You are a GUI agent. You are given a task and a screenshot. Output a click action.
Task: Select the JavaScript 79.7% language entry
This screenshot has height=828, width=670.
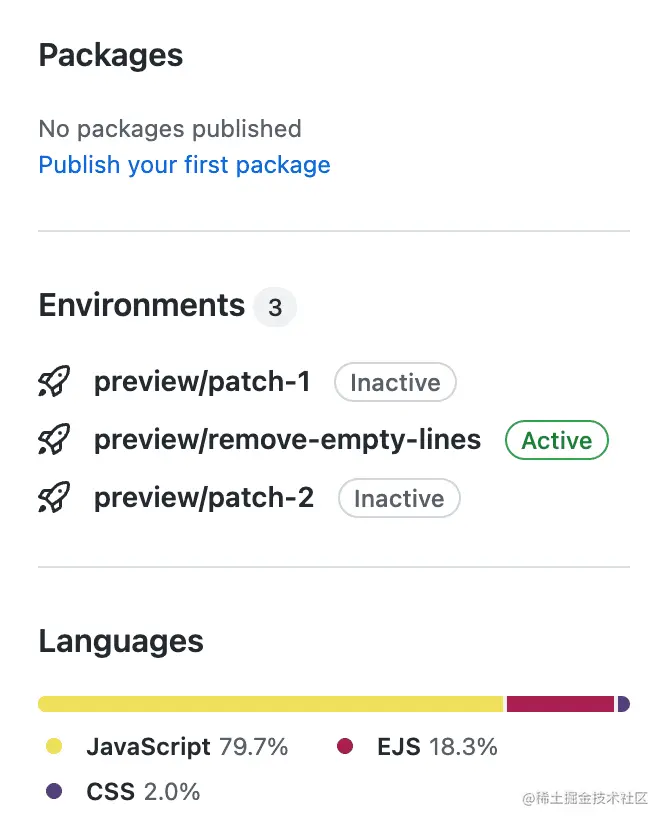tap(187, 747)
